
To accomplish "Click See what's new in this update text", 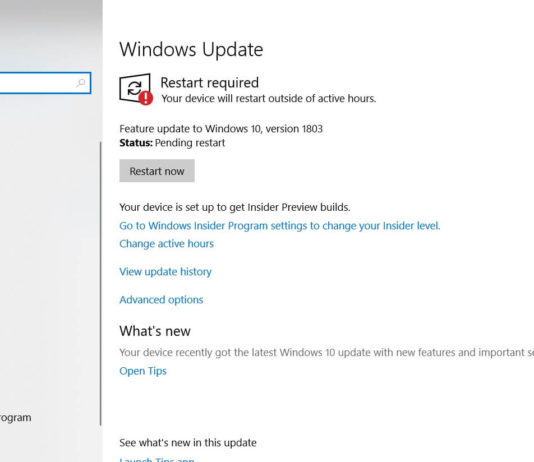I will pyautogui.click(x=188, y=443).
